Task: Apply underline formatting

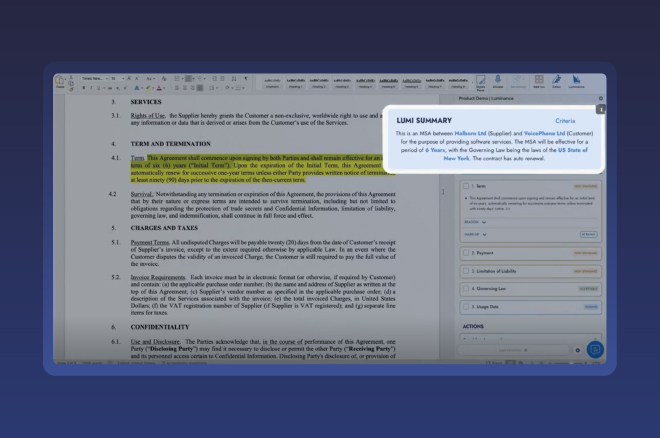Action: click(98, 88)
